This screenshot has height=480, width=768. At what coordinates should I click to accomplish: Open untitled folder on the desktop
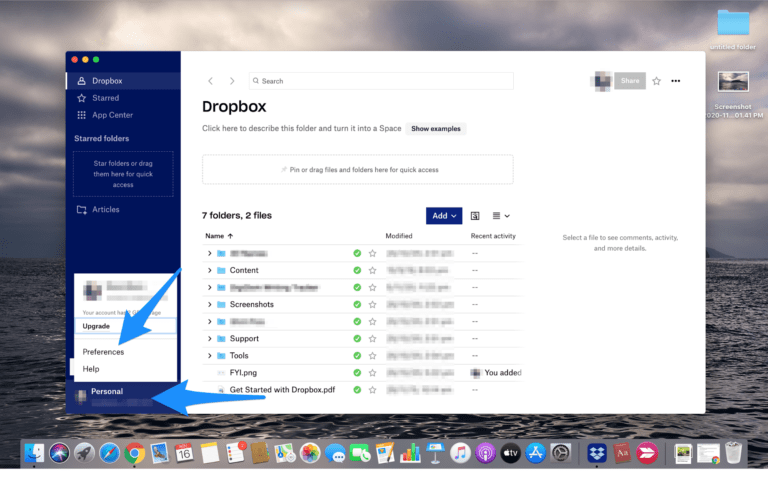733,28
